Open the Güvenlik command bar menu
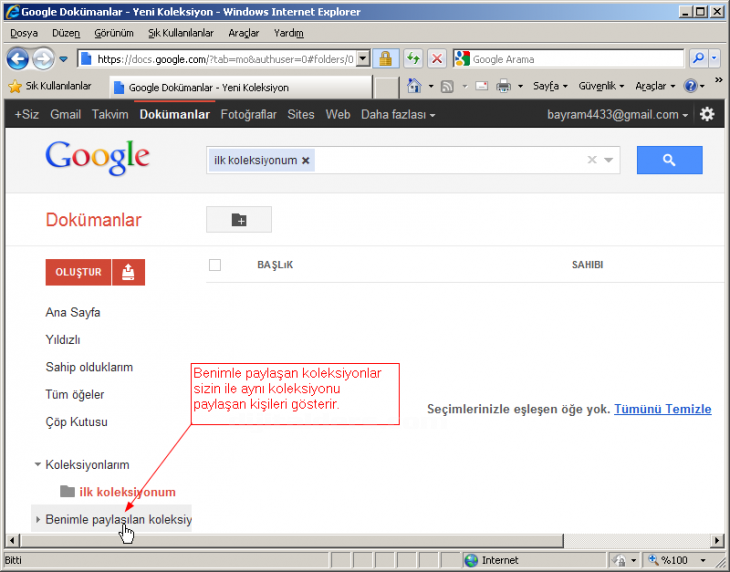 (601, 86)
